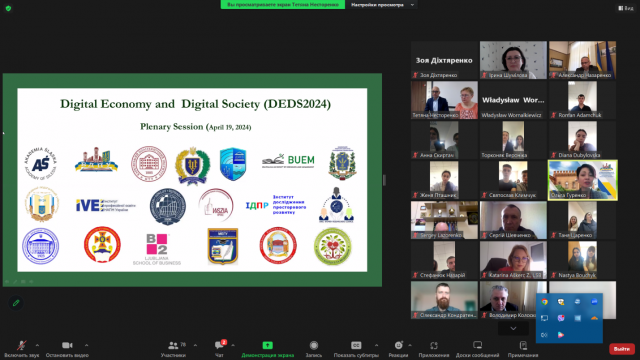This screenshot has height=360, width=640.
Task: Expand caret next to Показать субтитры
Action: click(376, 345)
